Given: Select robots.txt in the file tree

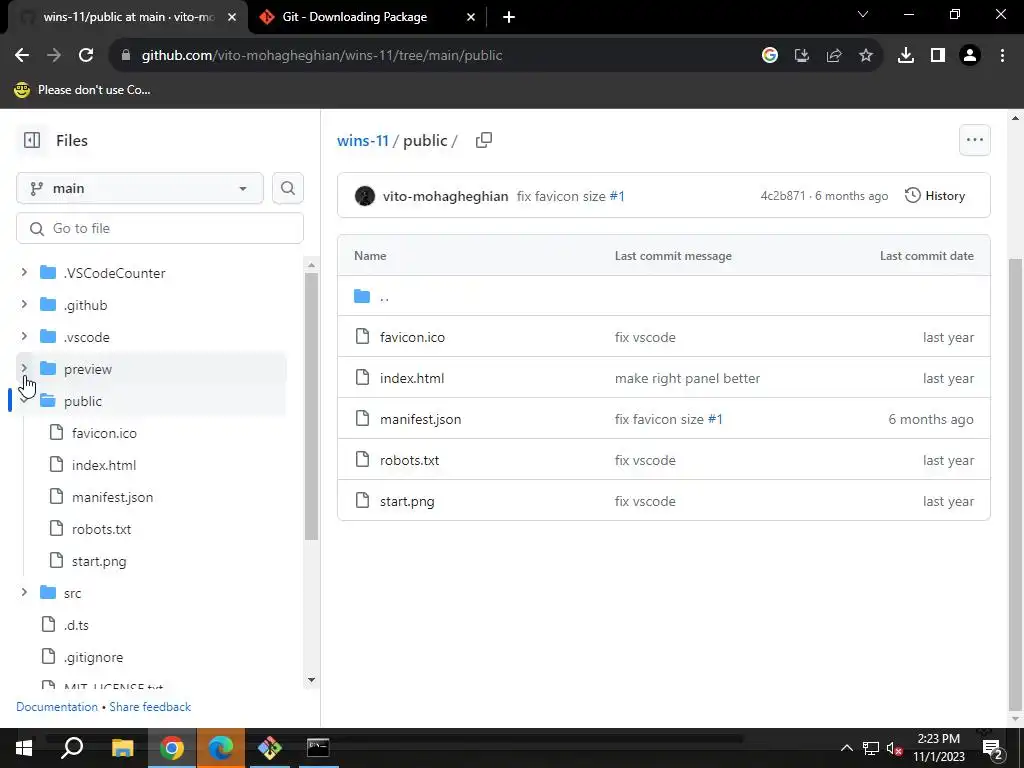Looking at the screenshot, I should pyautogui.click(x=101, y=529).
